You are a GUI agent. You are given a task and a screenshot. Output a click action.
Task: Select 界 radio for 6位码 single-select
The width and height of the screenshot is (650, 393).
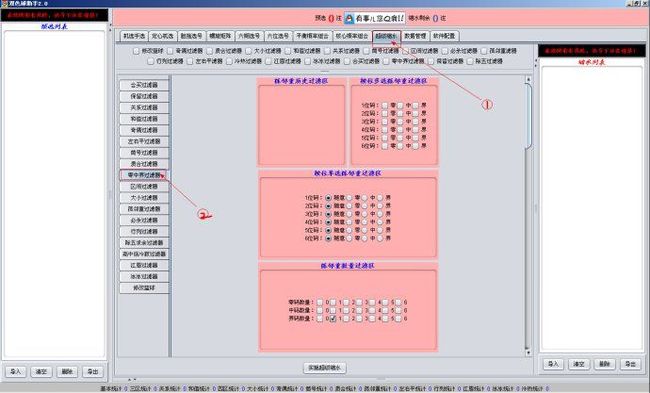point(380,238)
